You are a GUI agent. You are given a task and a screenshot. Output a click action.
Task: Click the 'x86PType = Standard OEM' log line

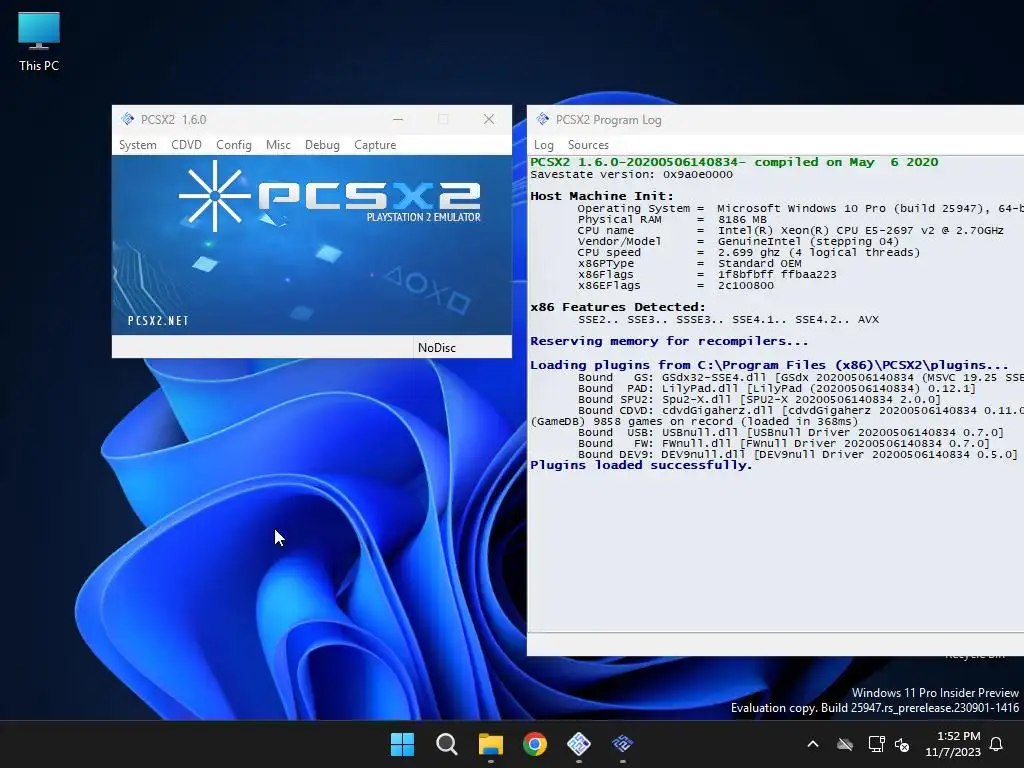click(x=689, y=264)
